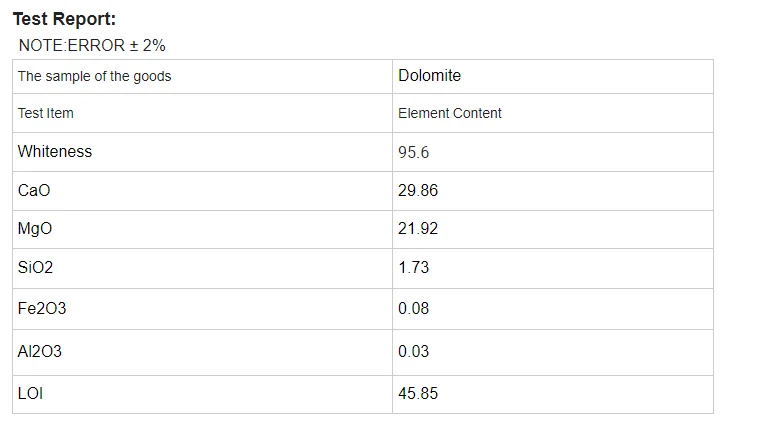Click the Test Item header cell
Viewport: 769px width, 436px height.
click(x=203, y=113)
